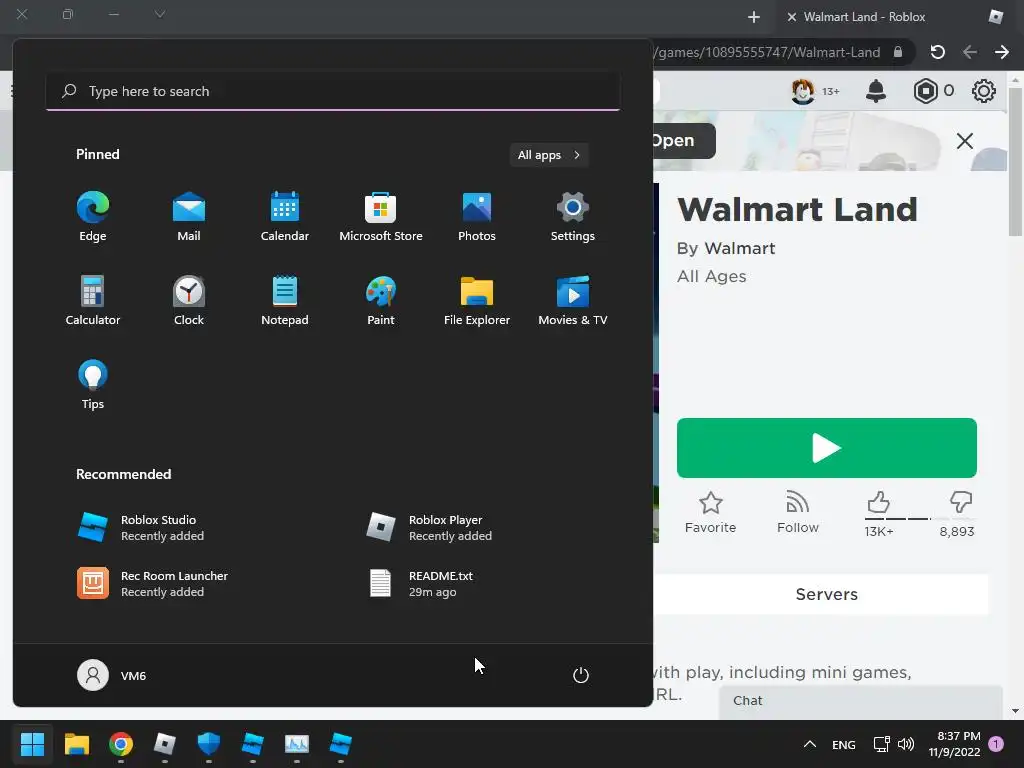Launch the Photos app

point(477,217)
